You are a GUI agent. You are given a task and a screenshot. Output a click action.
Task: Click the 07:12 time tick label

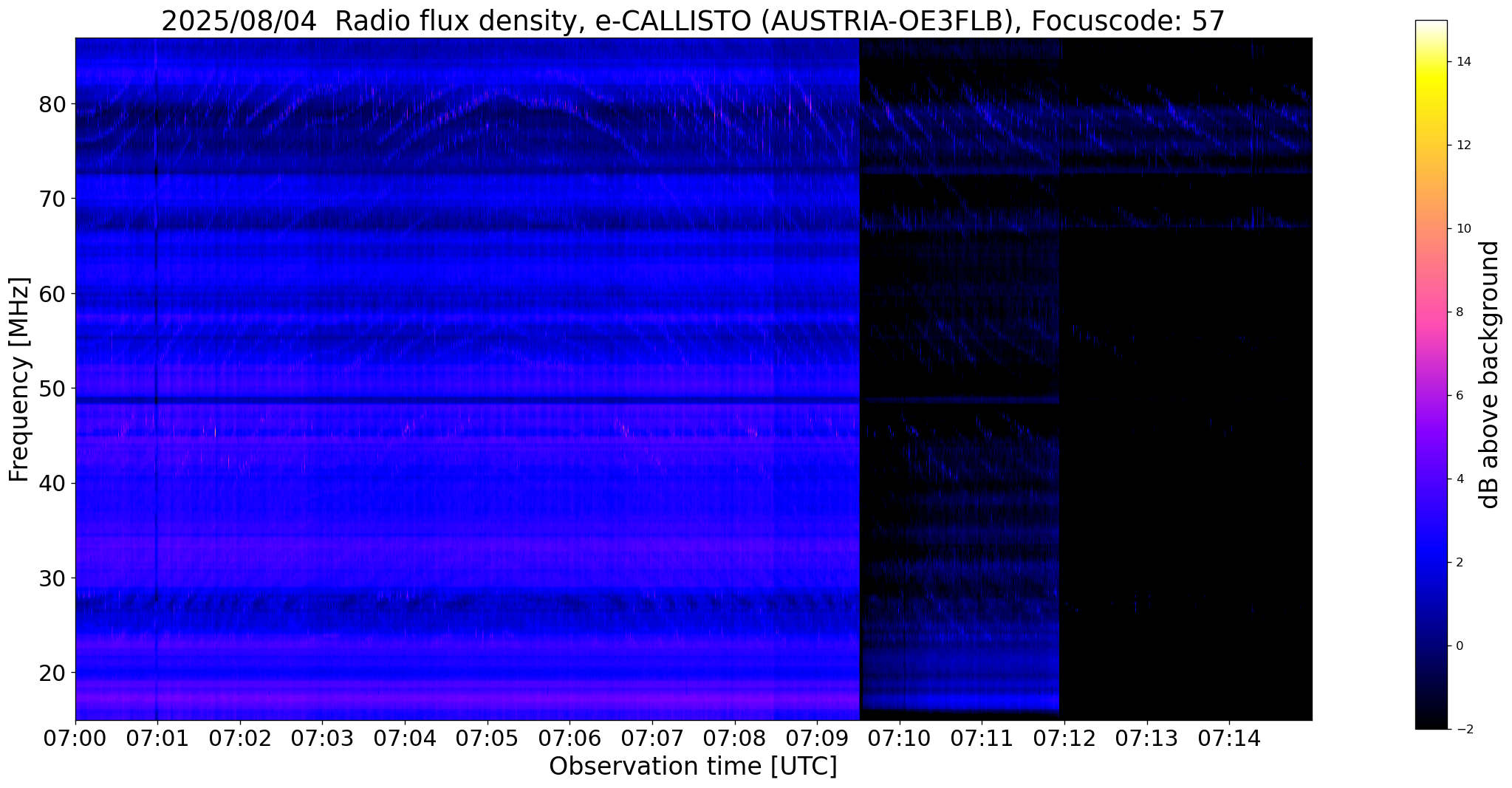pos(1064,738)
